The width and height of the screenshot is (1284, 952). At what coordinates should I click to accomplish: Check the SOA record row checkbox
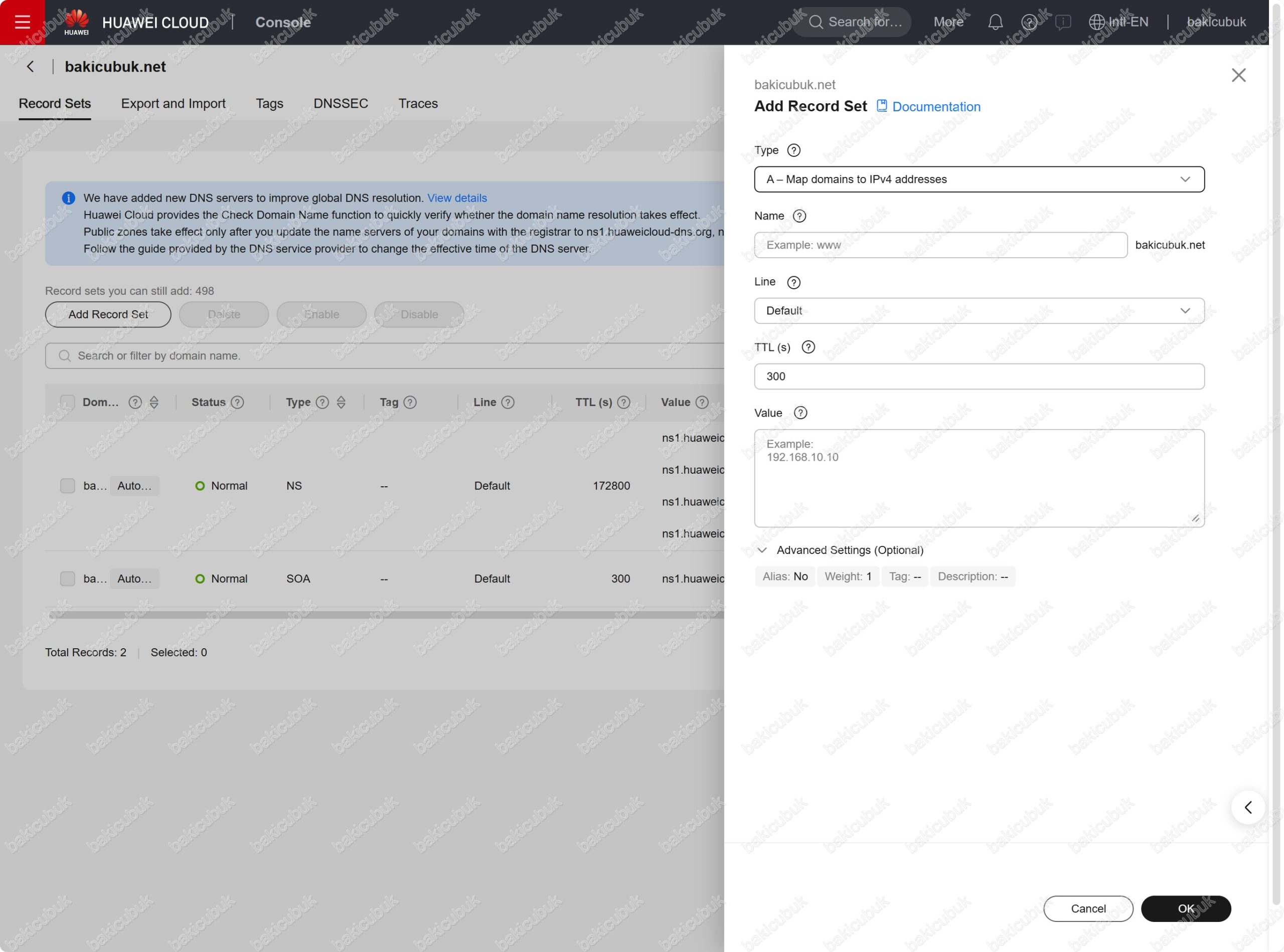[x=67, y=579]
